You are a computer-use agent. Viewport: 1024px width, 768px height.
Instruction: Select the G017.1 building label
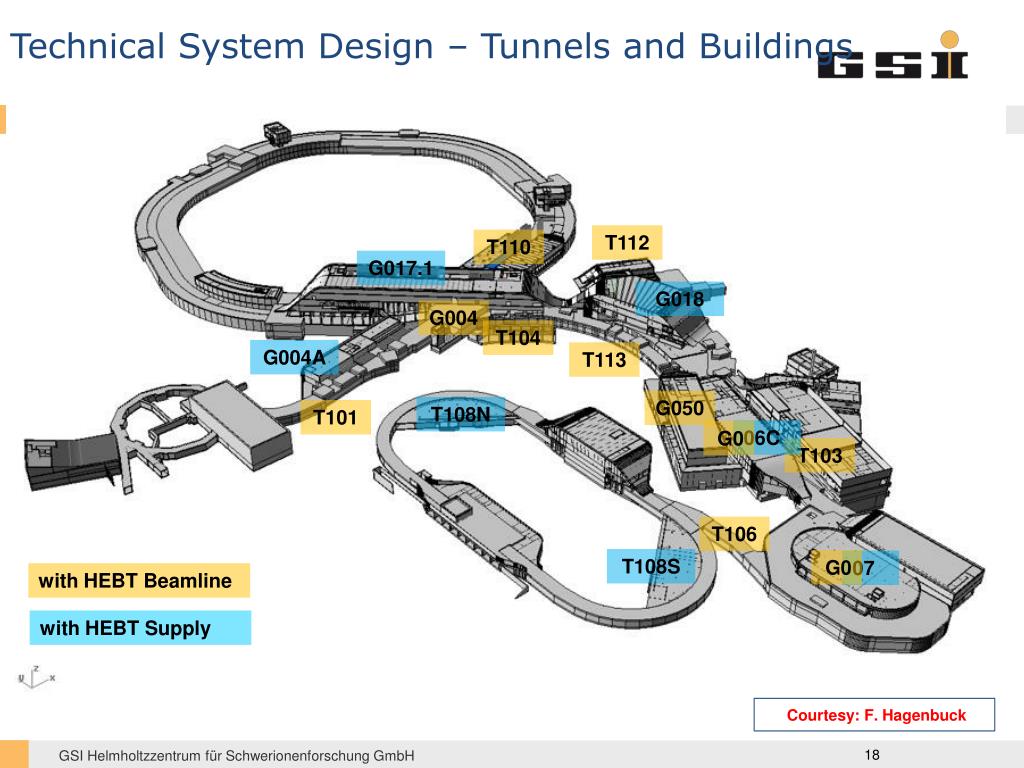point(401,268)
